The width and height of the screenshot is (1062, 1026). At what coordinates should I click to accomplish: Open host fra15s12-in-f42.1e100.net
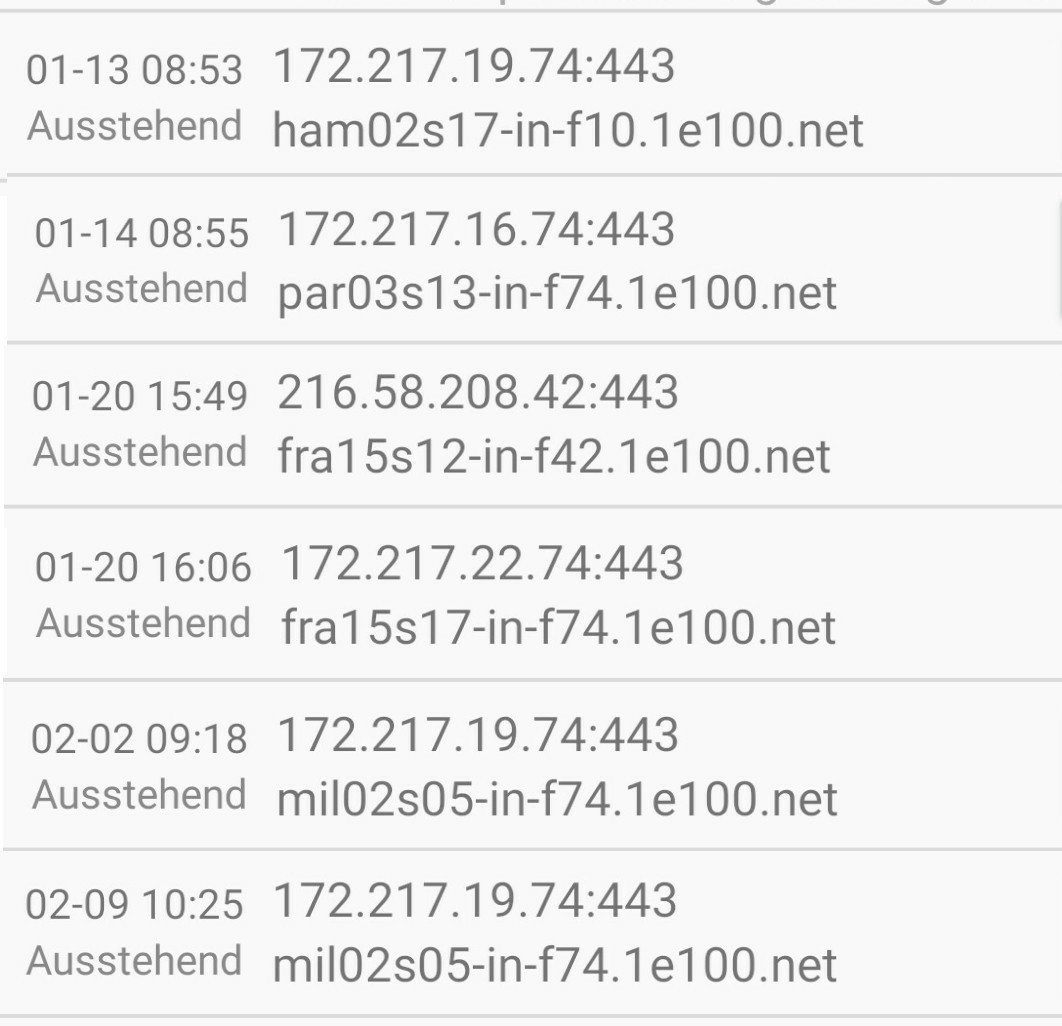(x=554, y=456)
